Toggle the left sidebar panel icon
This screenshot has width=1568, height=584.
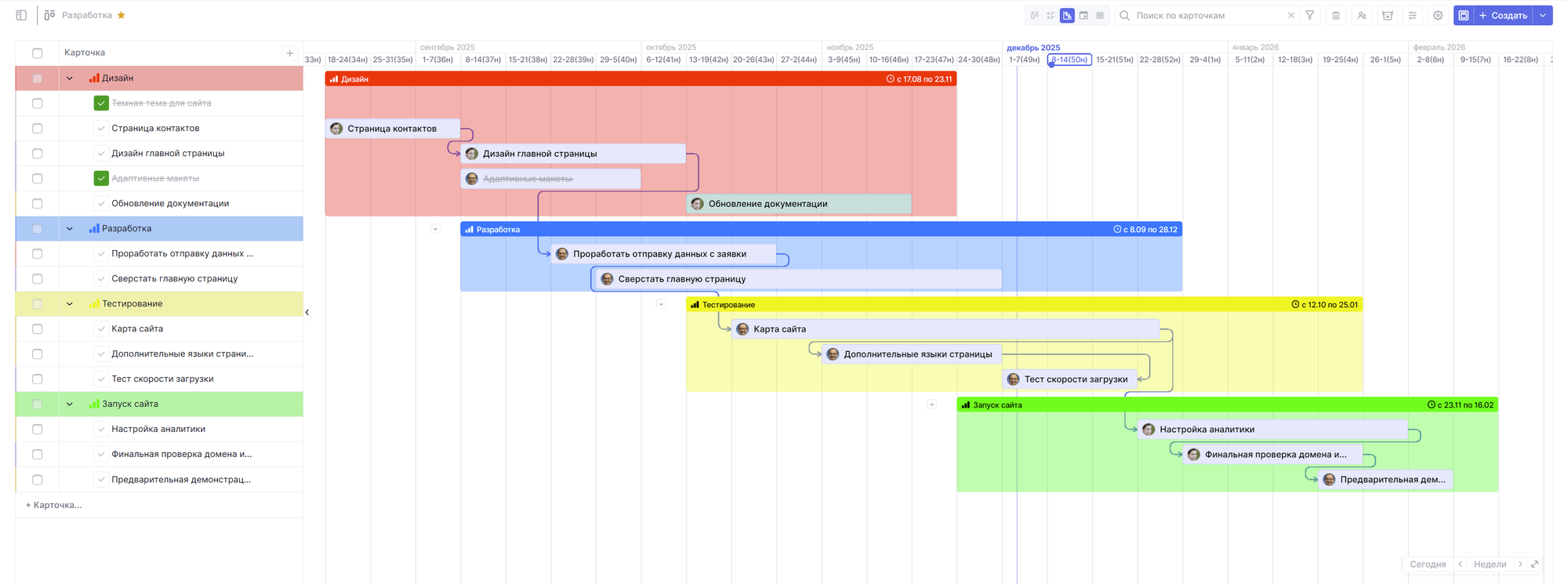tap(21, 16)
